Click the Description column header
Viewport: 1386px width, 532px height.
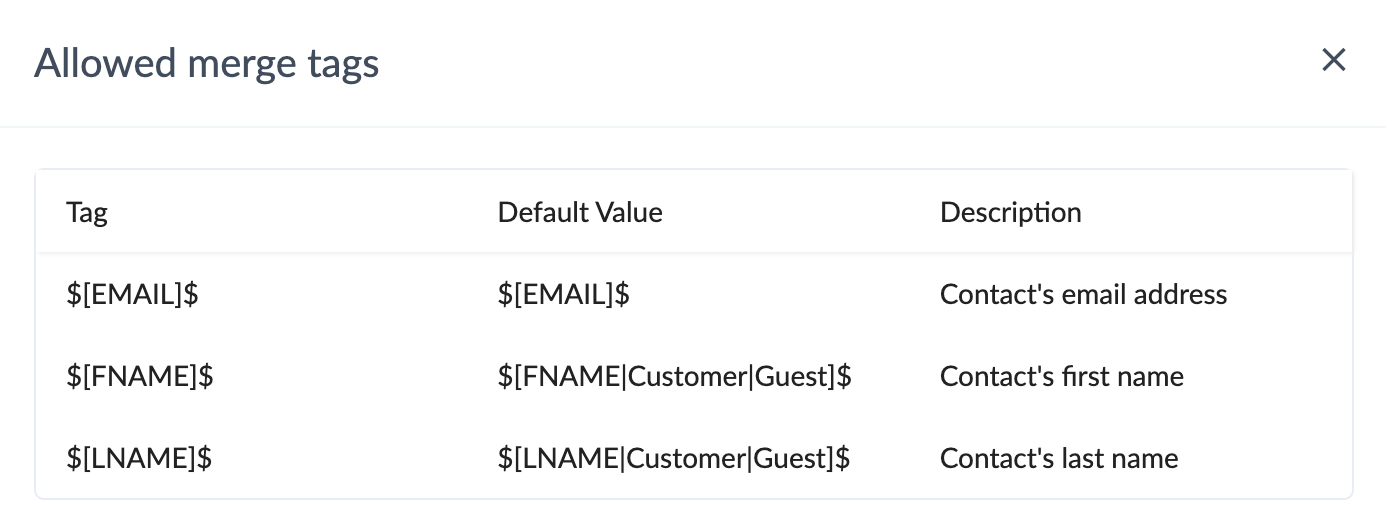(x=1010, y=212)
